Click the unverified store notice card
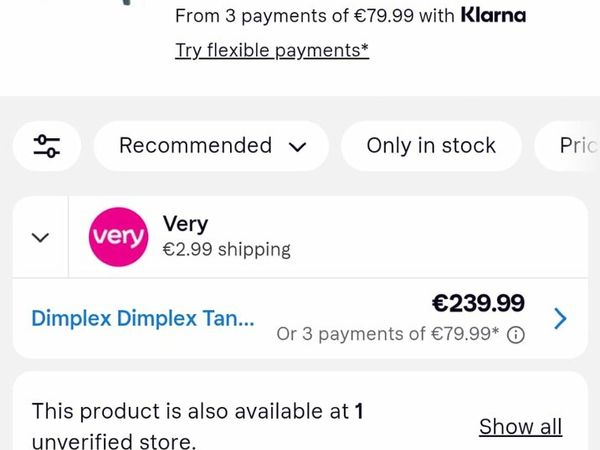 pos(300,411)
